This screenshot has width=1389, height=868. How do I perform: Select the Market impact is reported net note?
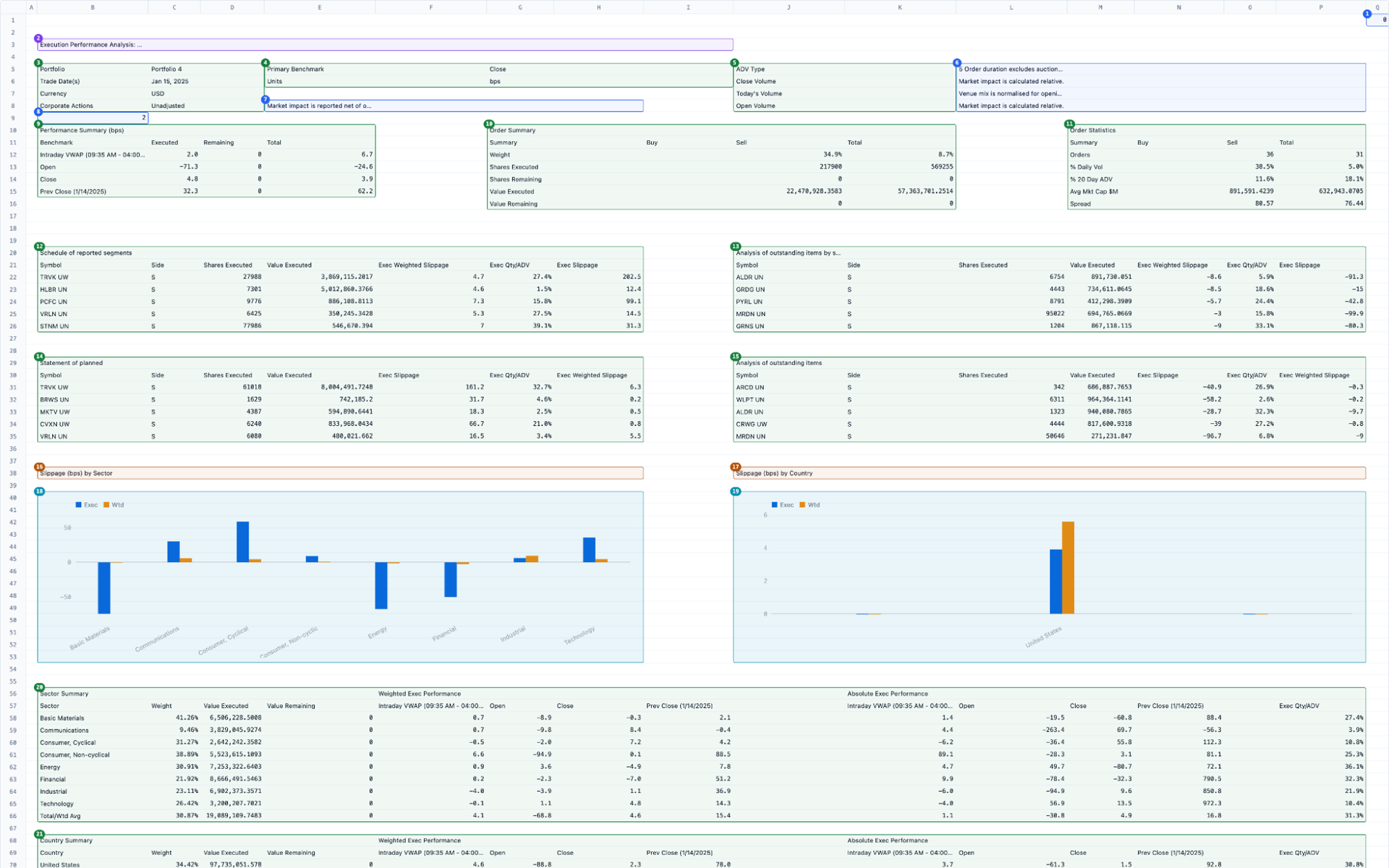[x=454, y=106]
